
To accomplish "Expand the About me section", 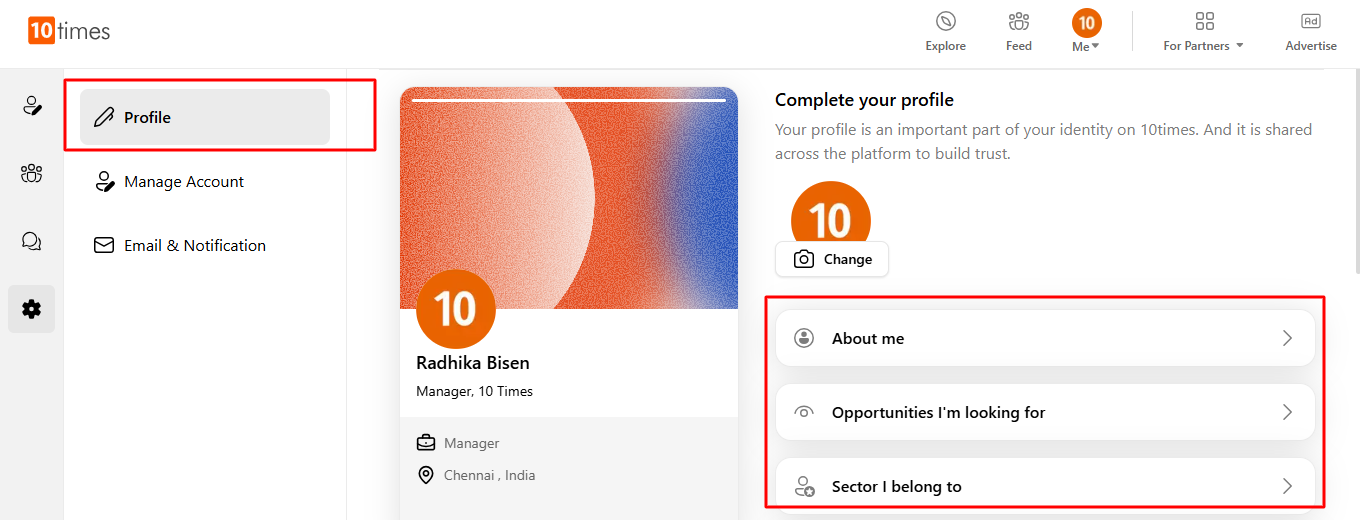I will coord(1045,339).
